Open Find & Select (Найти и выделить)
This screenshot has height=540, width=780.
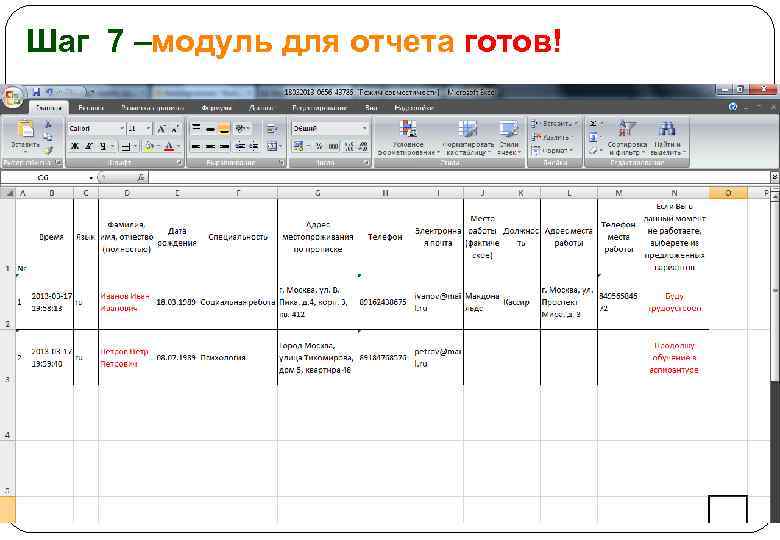coord(667,138)
